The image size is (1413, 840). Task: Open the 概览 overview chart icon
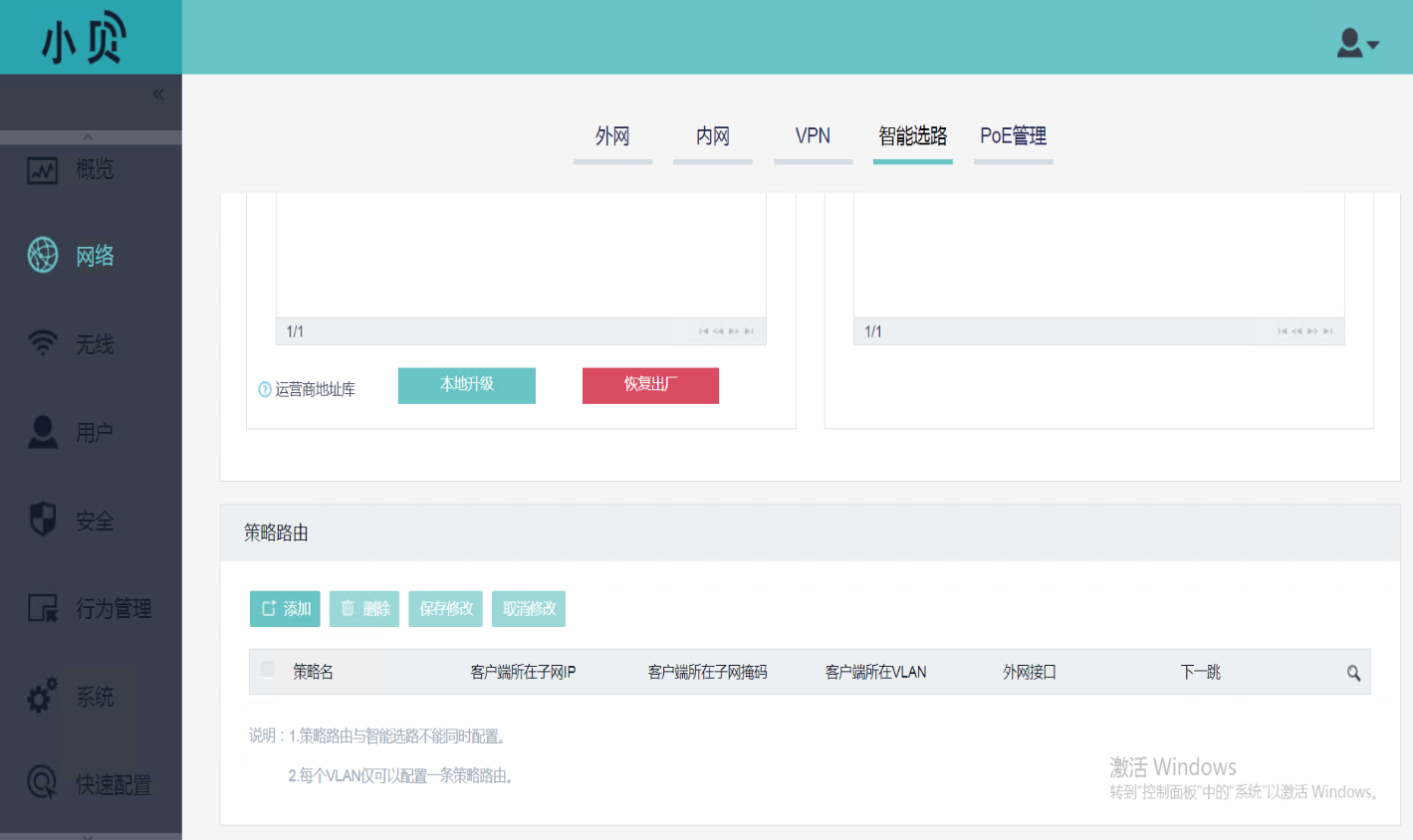[42, 170]
